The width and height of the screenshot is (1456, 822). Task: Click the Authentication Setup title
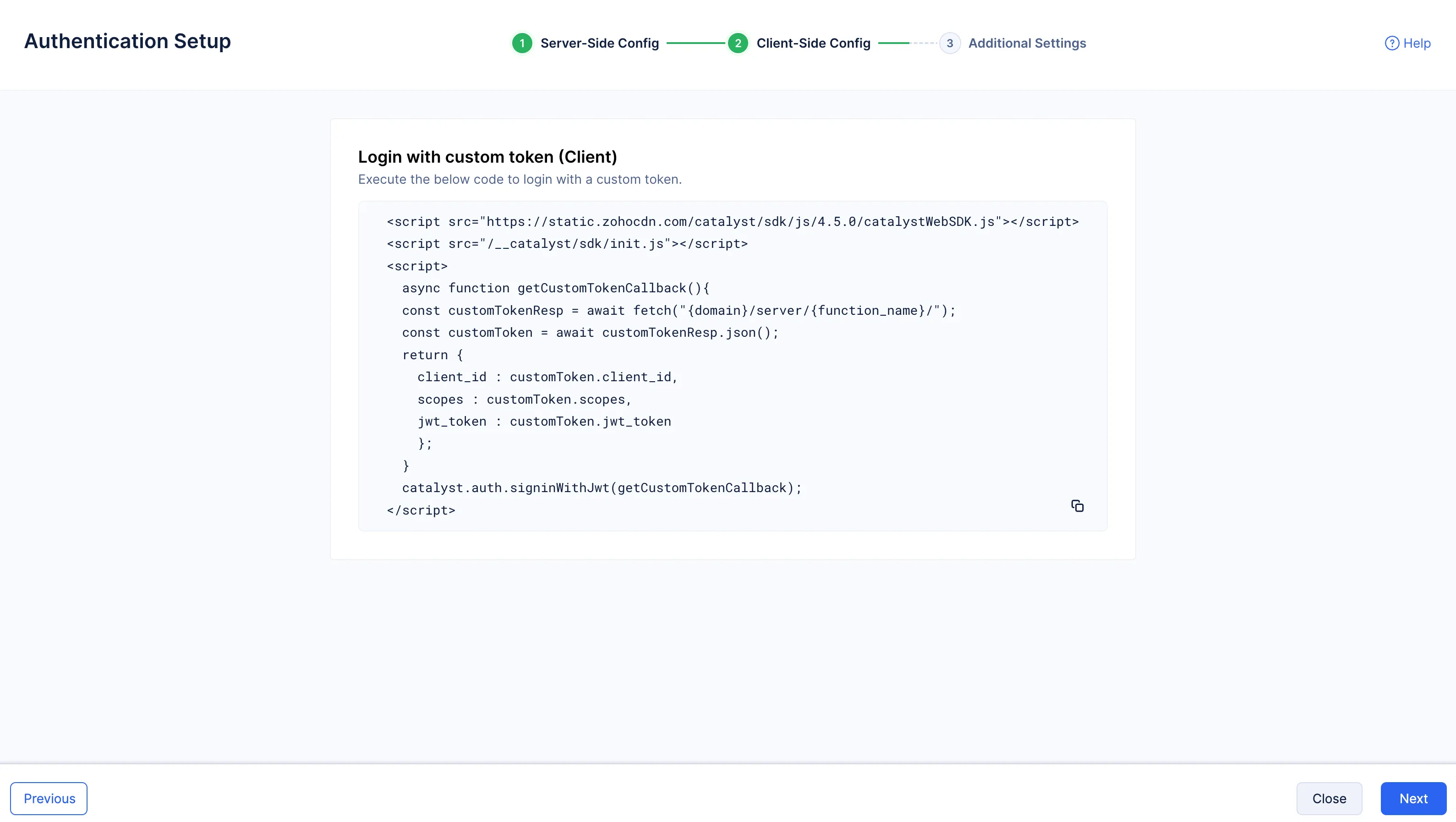pyautogui.click(x=127, y=41)
